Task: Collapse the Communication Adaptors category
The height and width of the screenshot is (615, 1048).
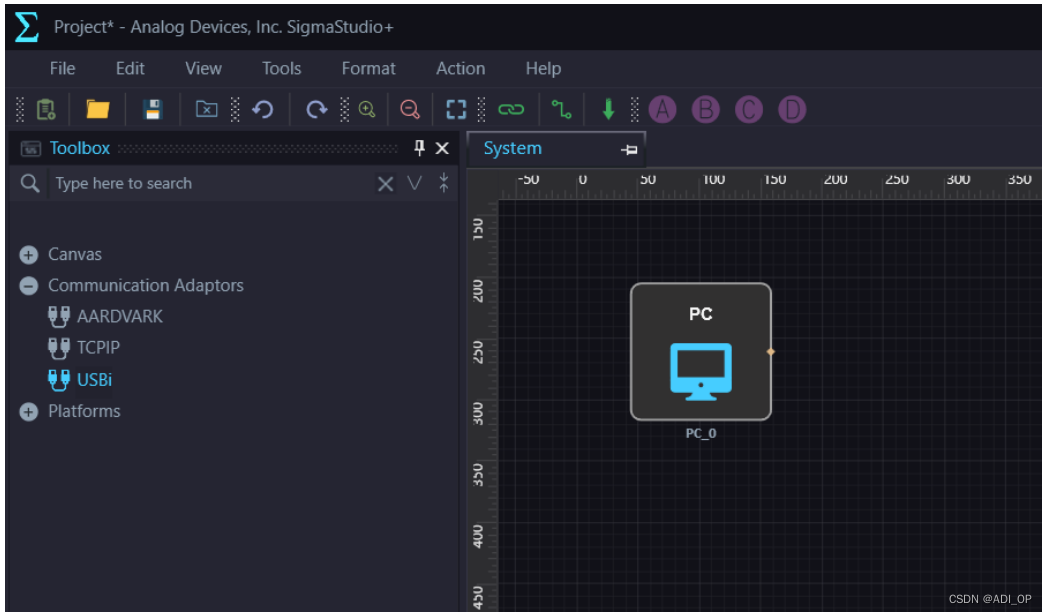Action: [28, 286]
